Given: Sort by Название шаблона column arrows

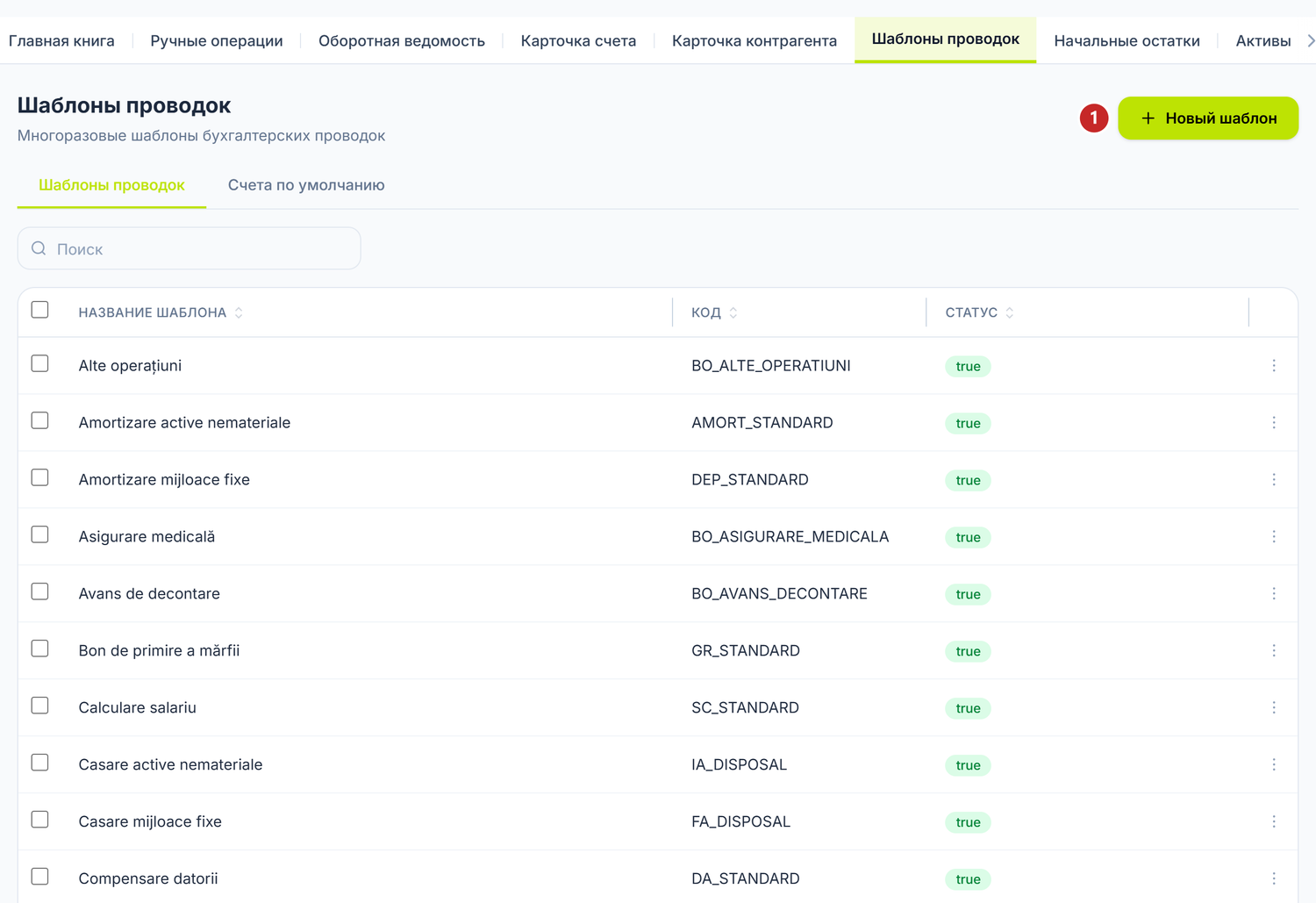Looking at the screenshot, I should coord(239,312).
